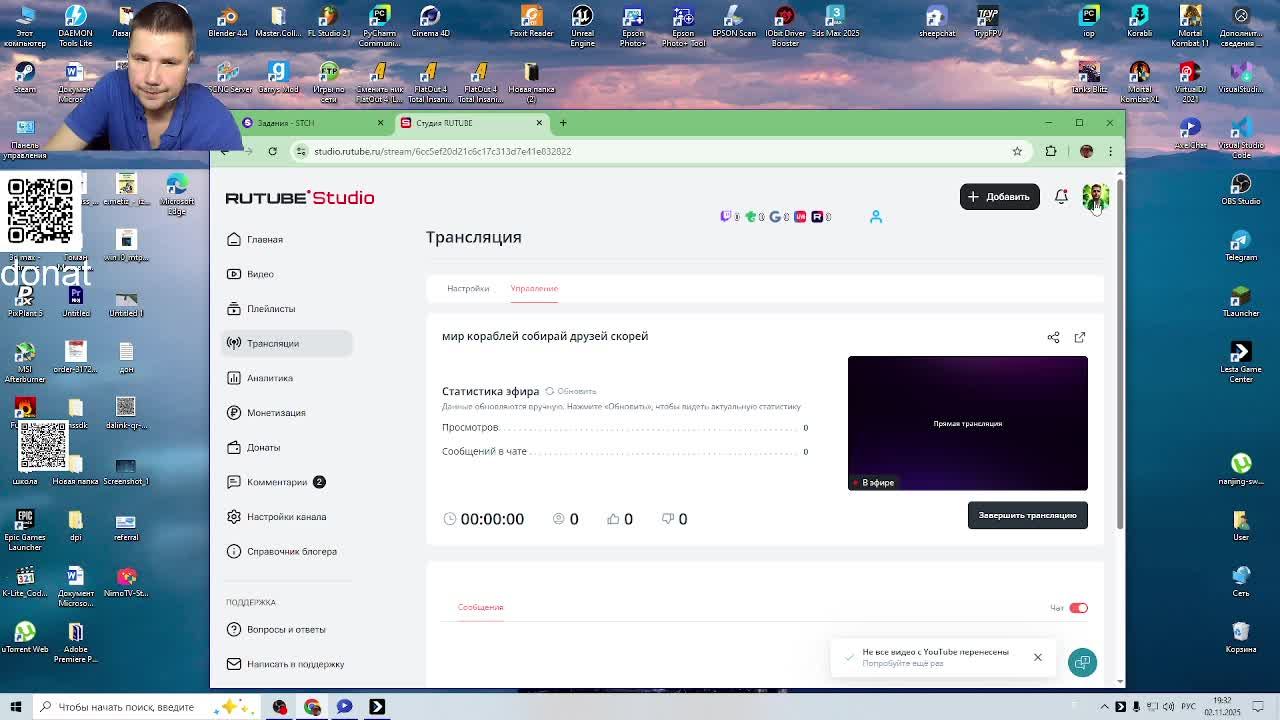
Task: Open Epic Games Launcher desktop icon
Action: [x=25, y=530]
